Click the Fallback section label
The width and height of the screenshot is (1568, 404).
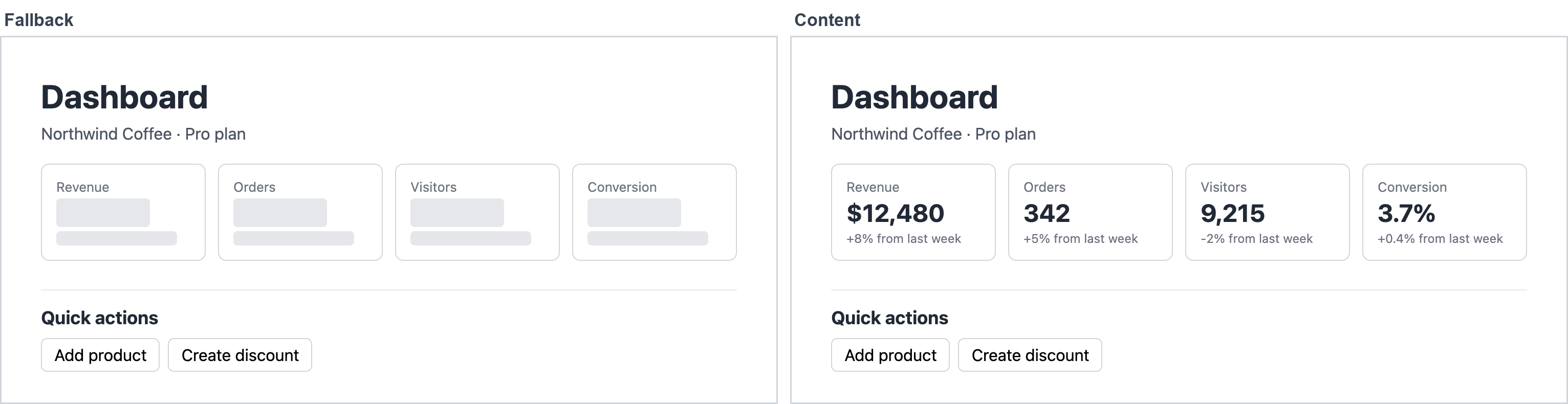pos(39,20)
